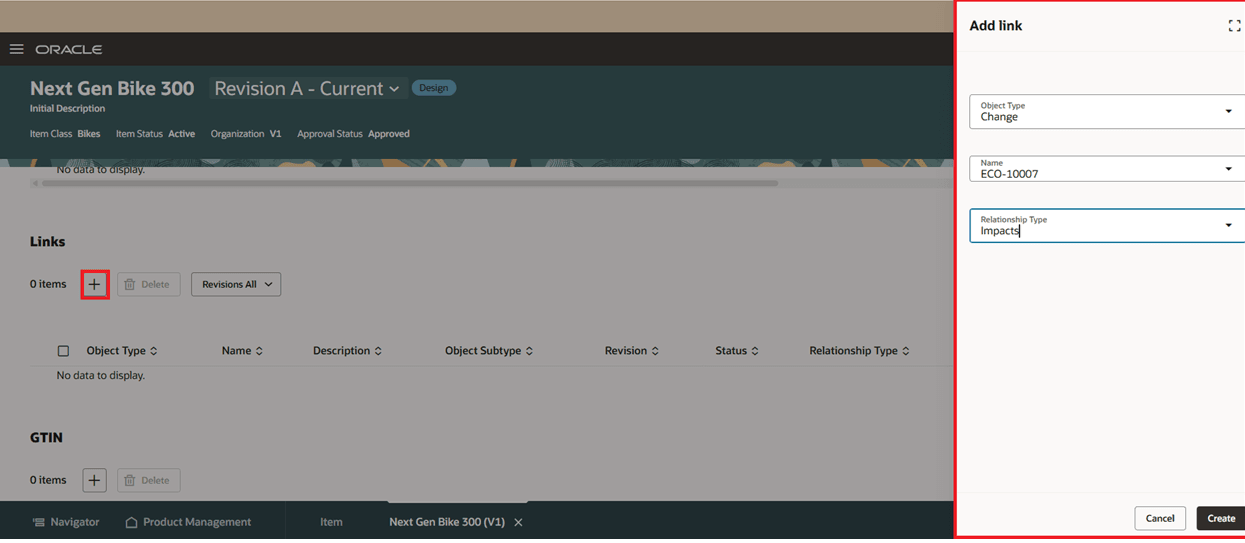Sort by Relationship Type column arrows
Image resolution: width=1245 pixels, height=543 pixels.
[x=906, y=351]
